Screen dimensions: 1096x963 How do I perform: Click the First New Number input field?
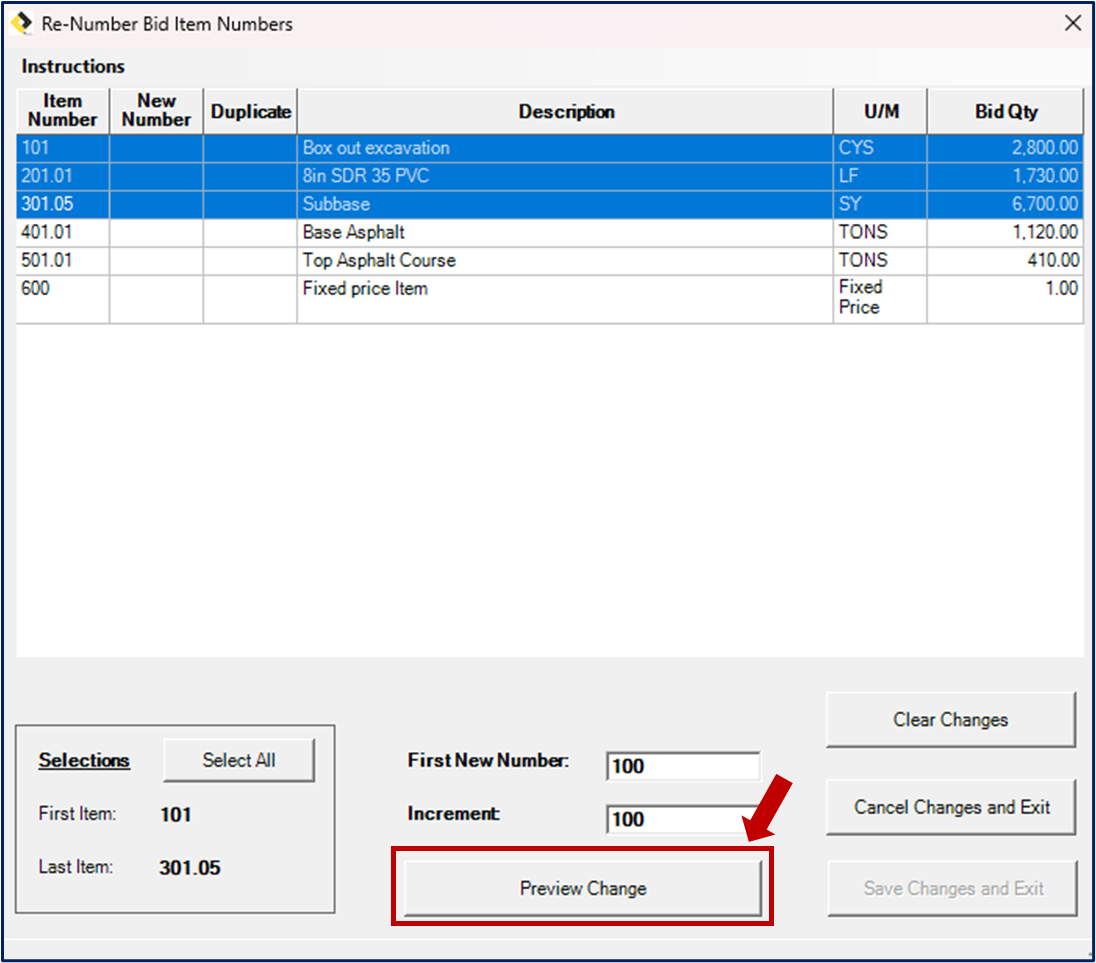[x=683, y=765]
